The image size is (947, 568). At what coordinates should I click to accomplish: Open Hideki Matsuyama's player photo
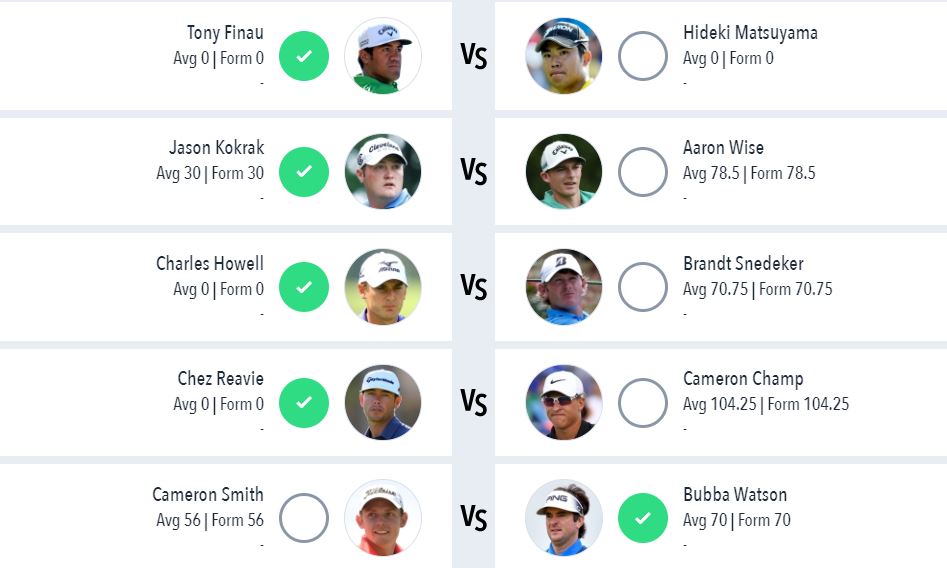pyautogui.click(x=563, y=56)
